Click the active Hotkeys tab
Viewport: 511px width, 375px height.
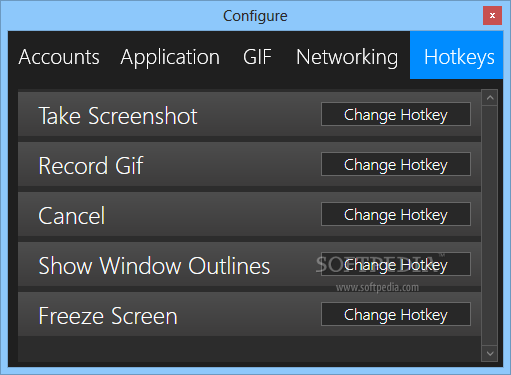456,55
